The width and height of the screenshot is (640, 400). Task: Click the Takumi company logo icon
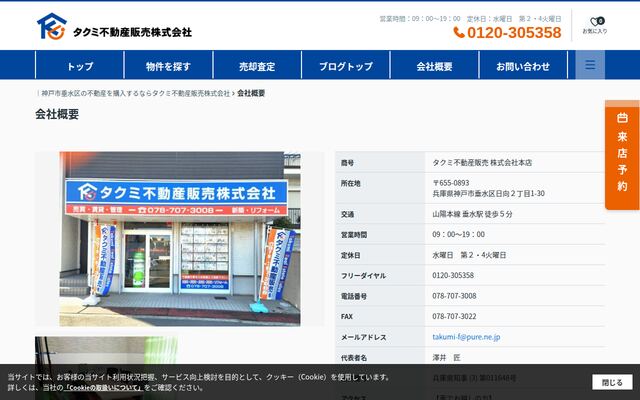point(51,26)
